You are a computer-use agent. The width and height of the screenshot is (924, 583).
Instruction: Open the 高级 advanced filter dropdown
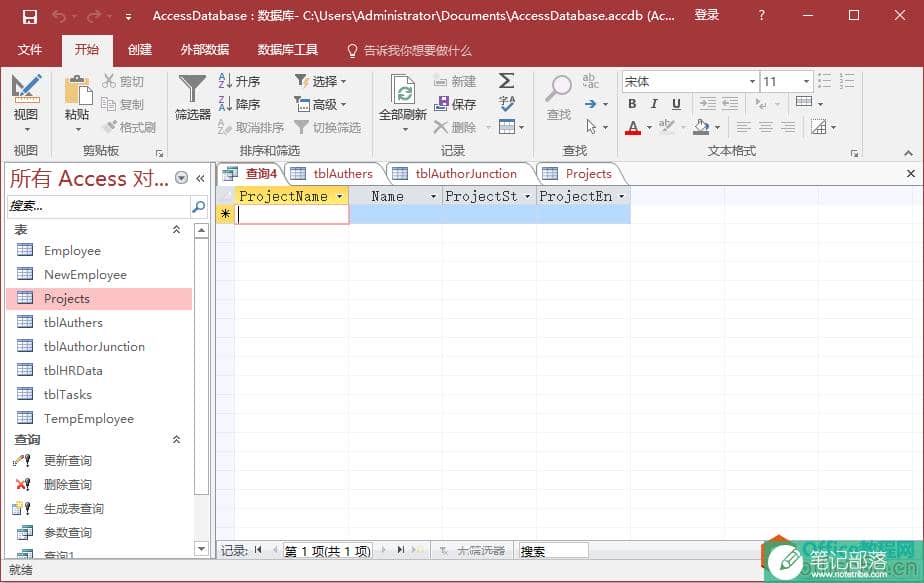point(321,104)
